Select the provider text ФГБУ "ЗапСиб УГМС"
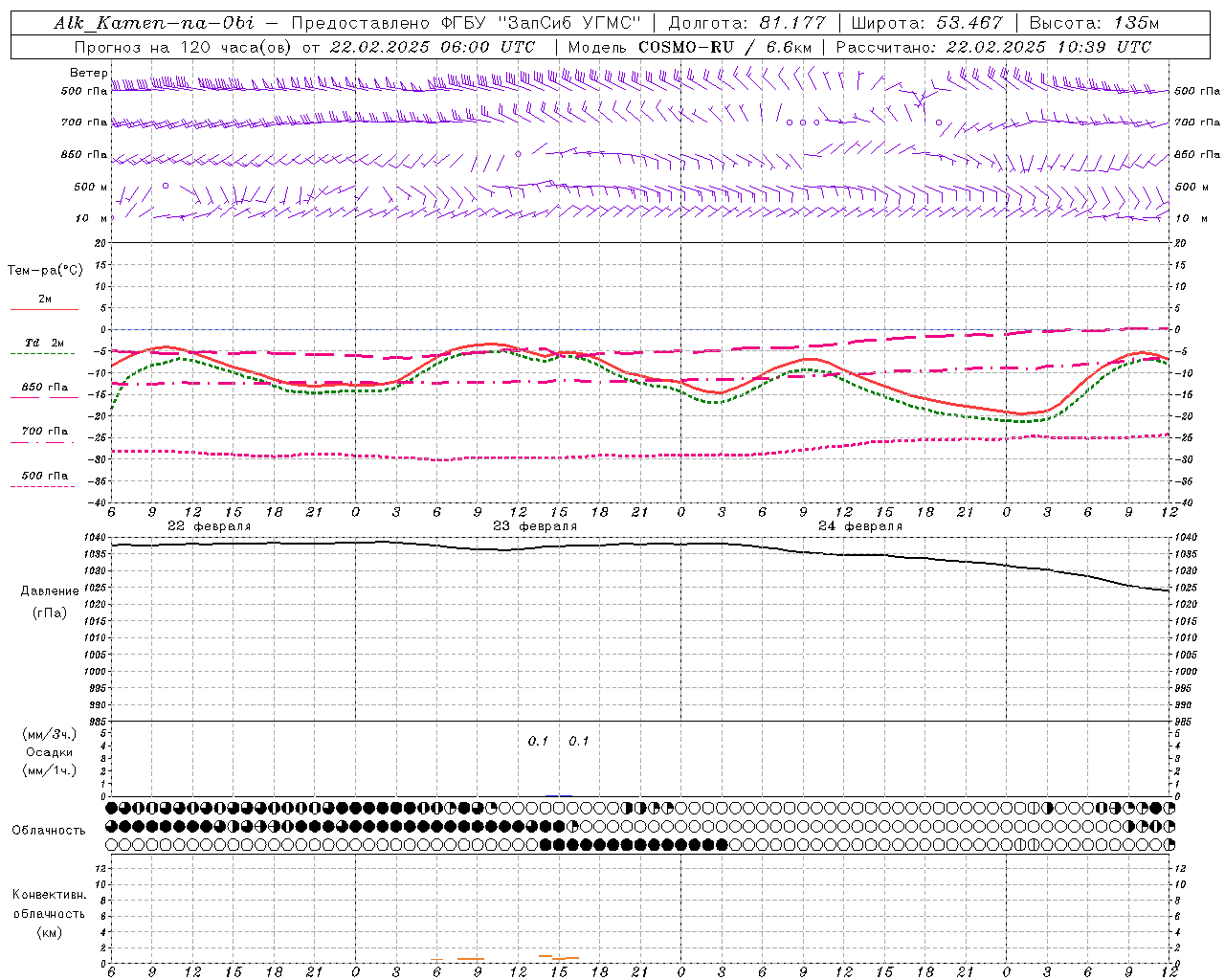The width and height of the screenshot is (1225, 980). [542, 23]
